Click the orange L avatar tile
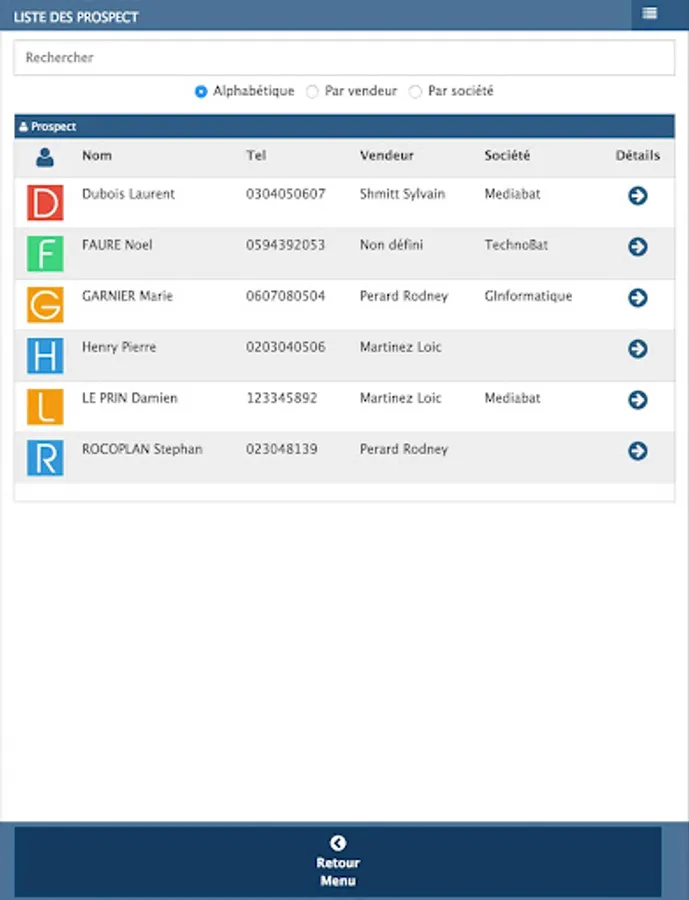This screenshot has height=900, width=689. 45,407
